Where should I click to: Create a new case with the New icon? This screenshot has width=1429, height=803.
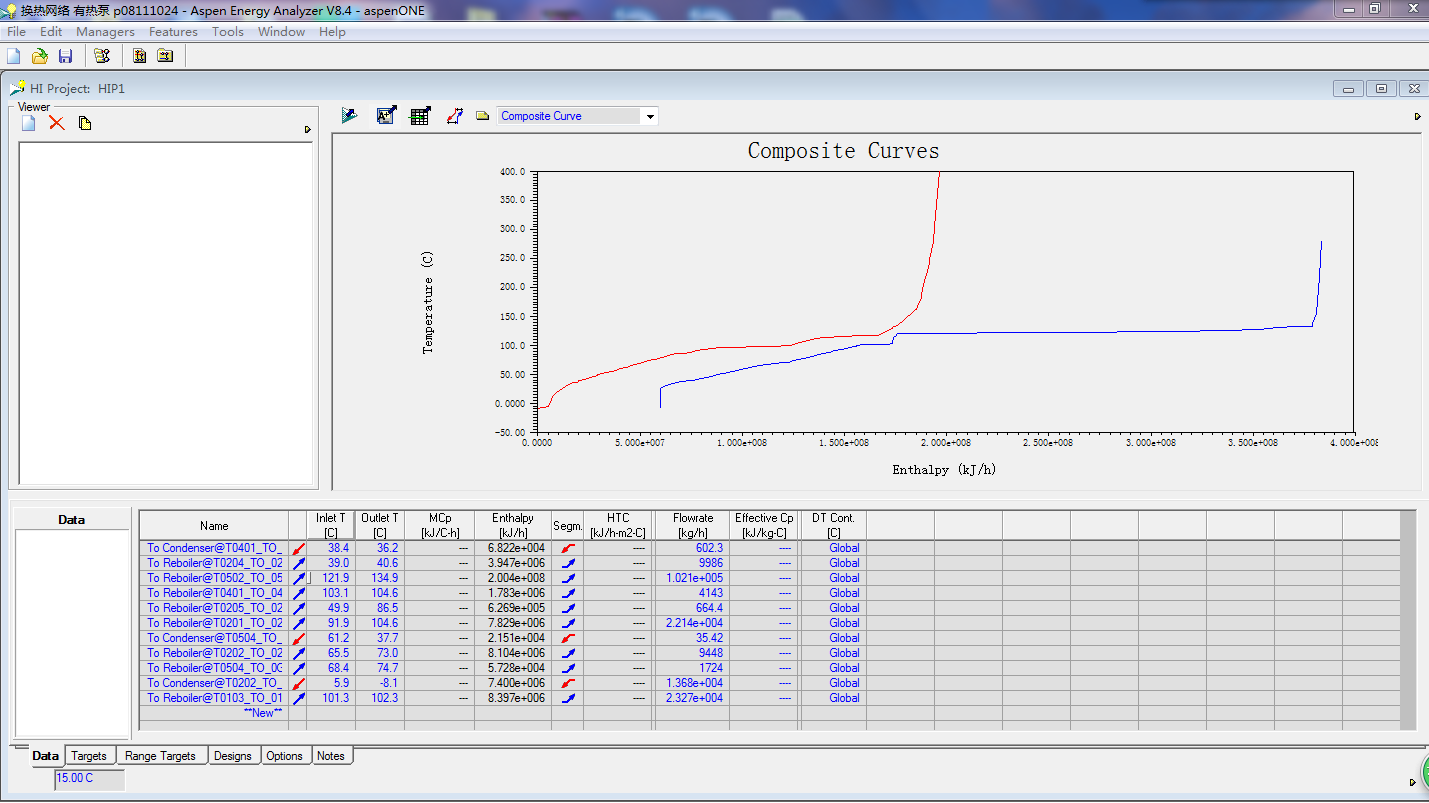pos(14,56)
